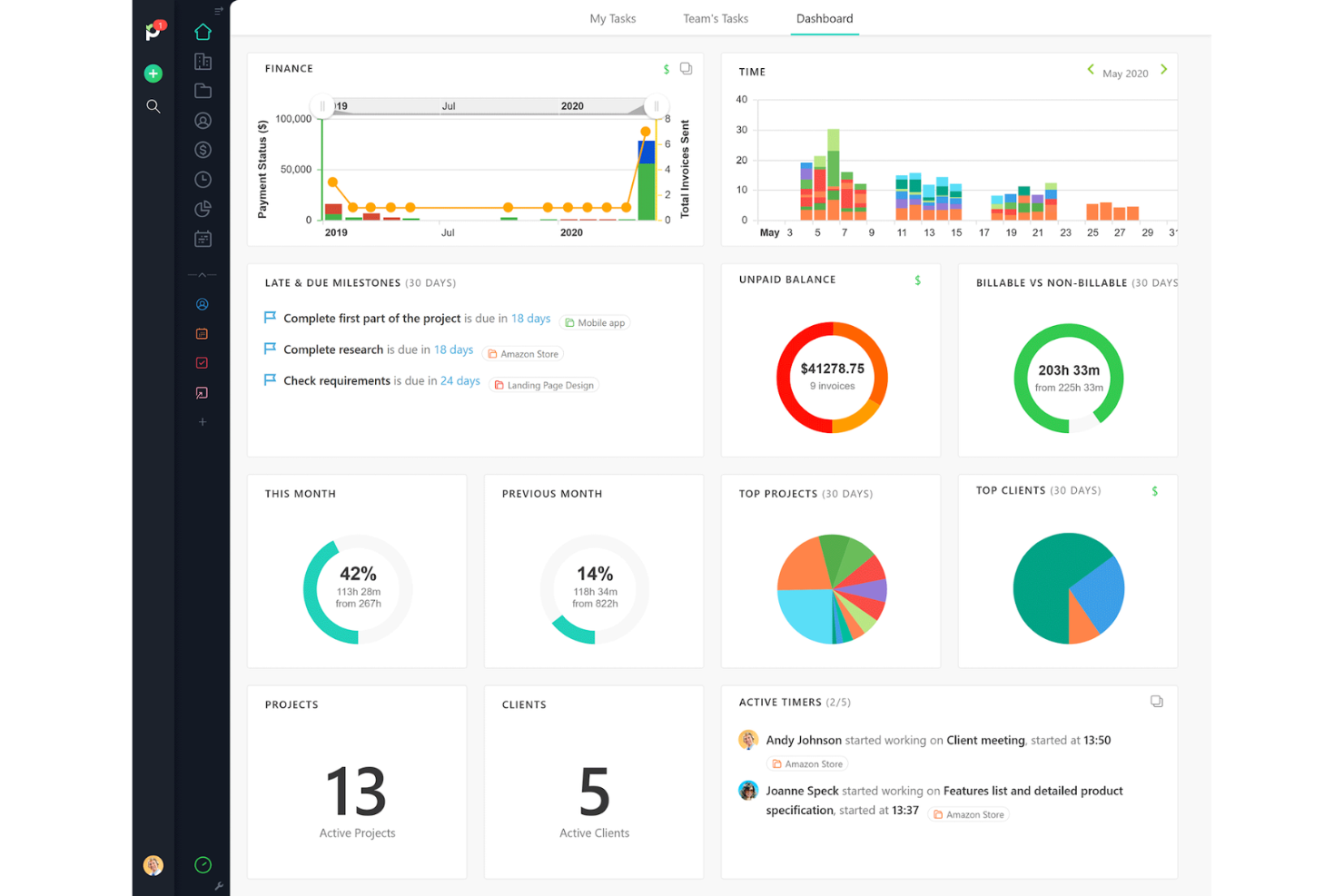Open the Complete research milestone
Screen dimensions: 1344x896
point(333,350)
